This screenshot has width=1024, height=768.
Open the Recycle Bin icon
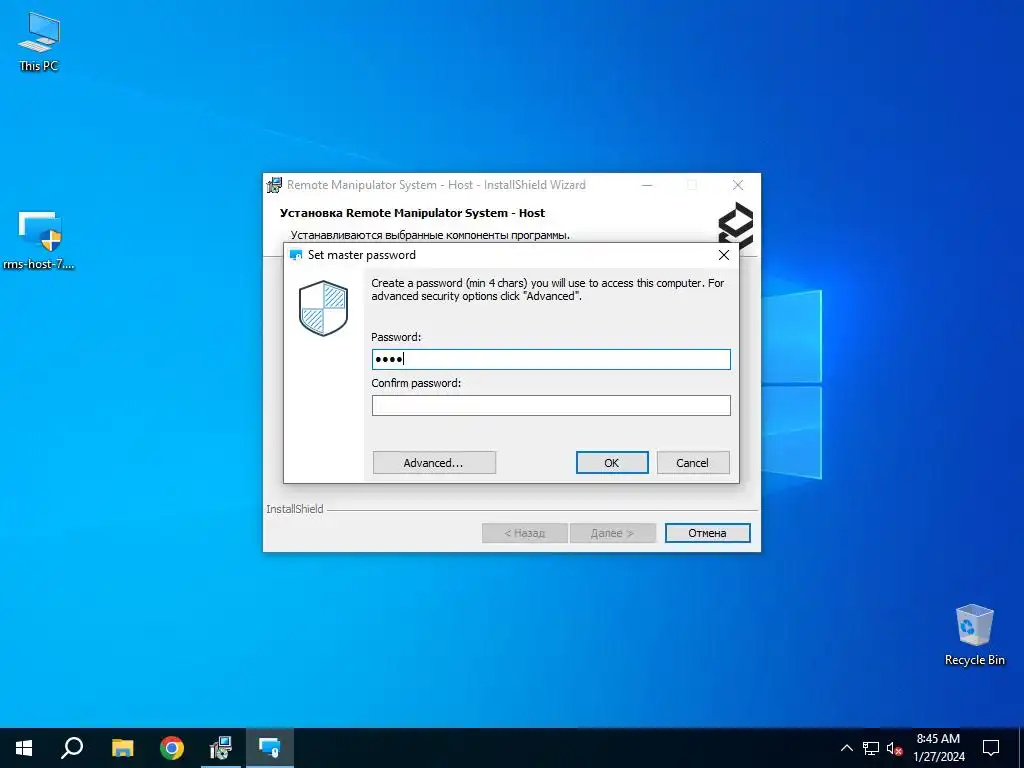tap(974, 635)
